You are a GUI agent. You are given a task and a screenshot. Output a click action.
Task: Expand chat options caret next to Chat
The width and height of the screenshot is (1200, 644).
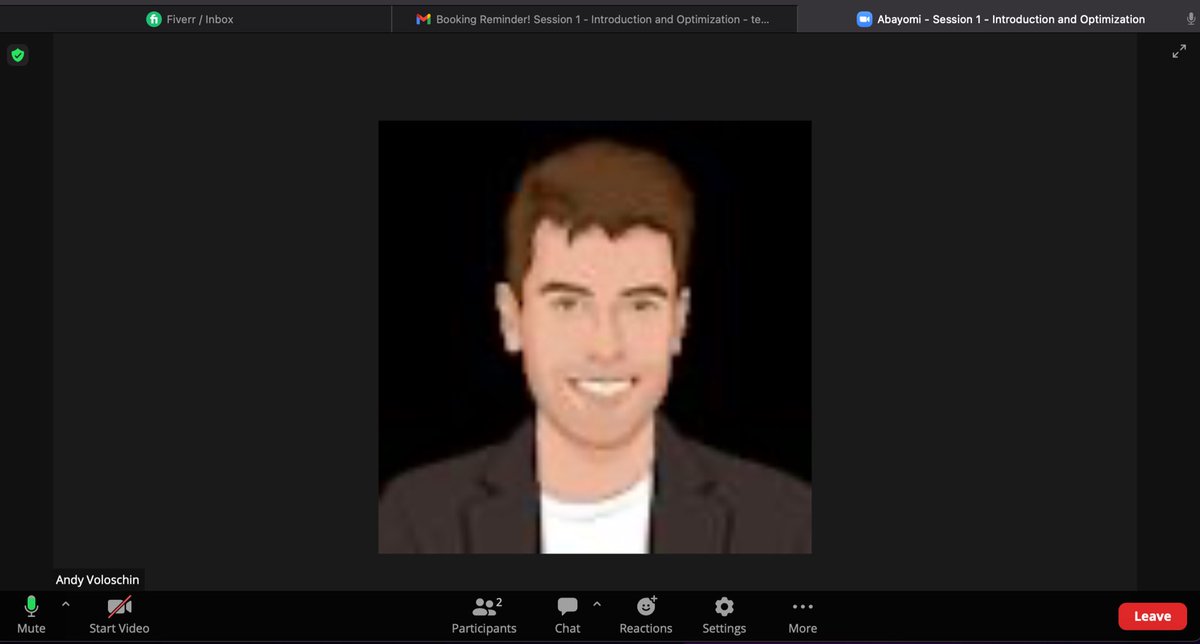click(597, 604)
